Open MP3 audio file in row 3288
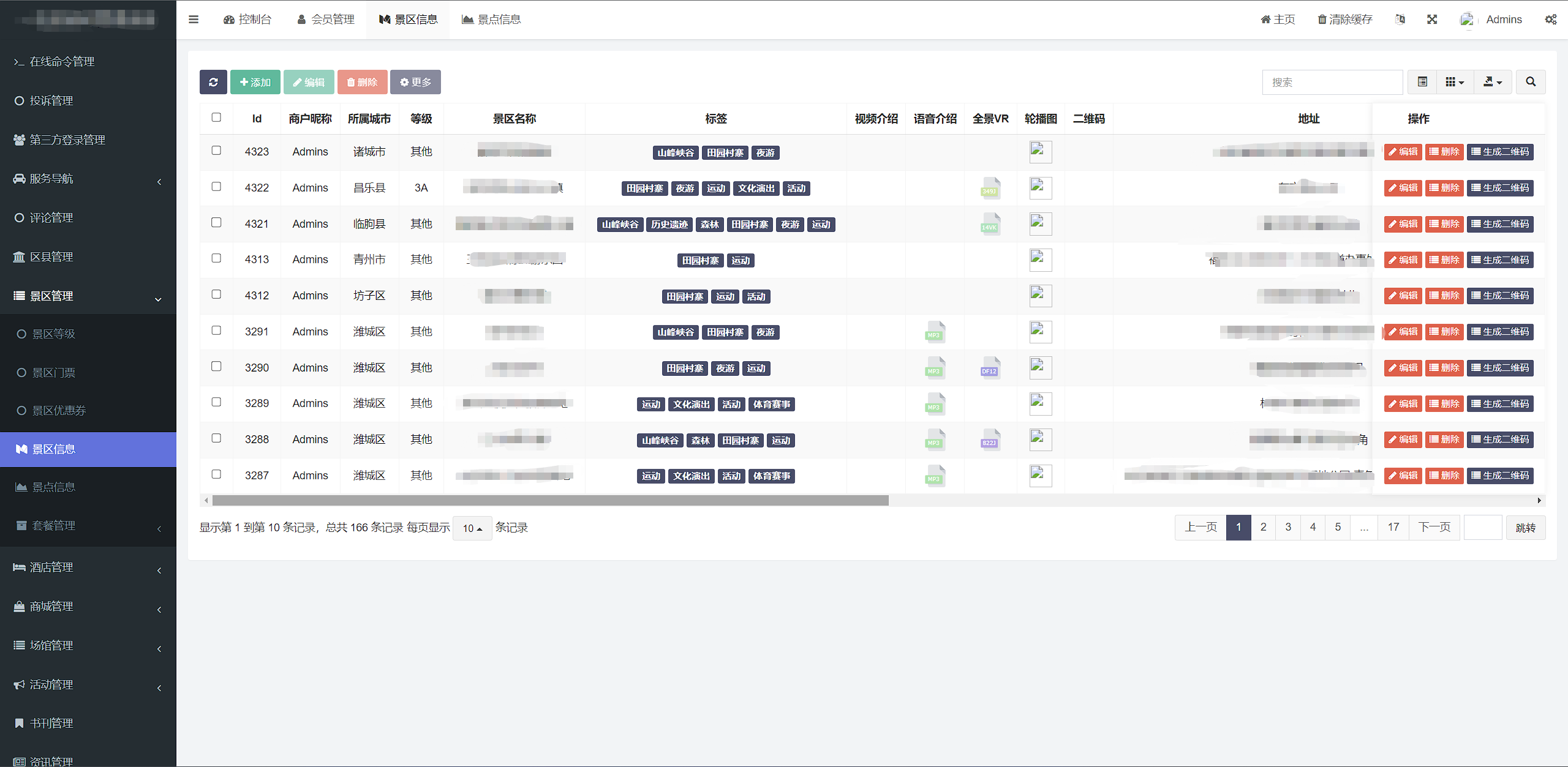 (x=935, y=440)
